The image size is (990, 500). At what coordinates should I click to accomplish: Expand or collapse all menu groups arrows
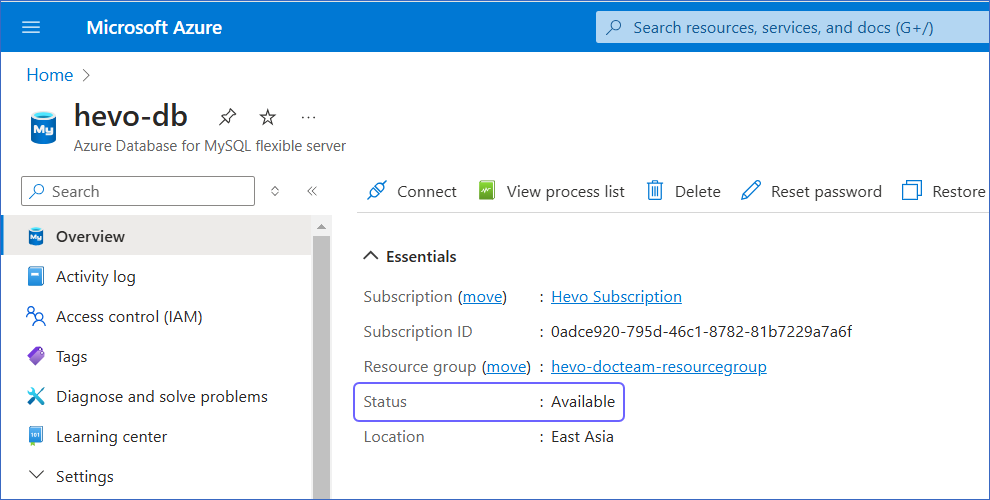(x=275, y=191)
